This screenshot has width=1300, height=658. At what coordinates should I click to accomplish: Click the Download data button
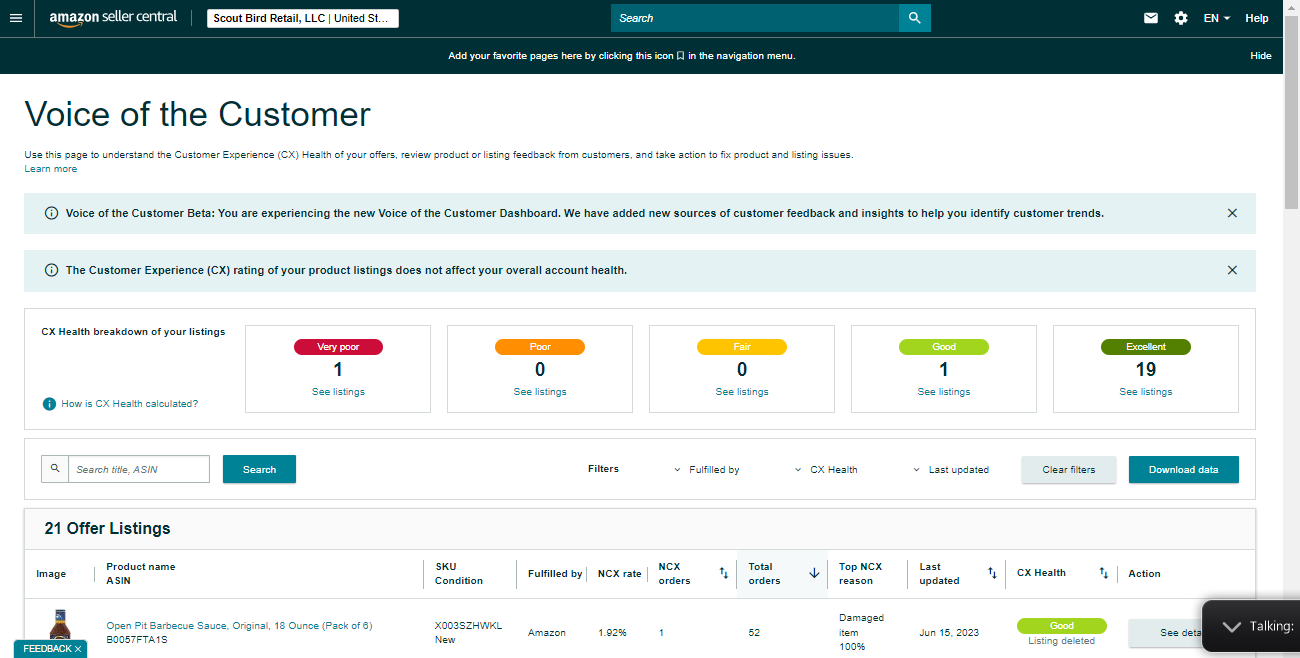coord(1184,469)
